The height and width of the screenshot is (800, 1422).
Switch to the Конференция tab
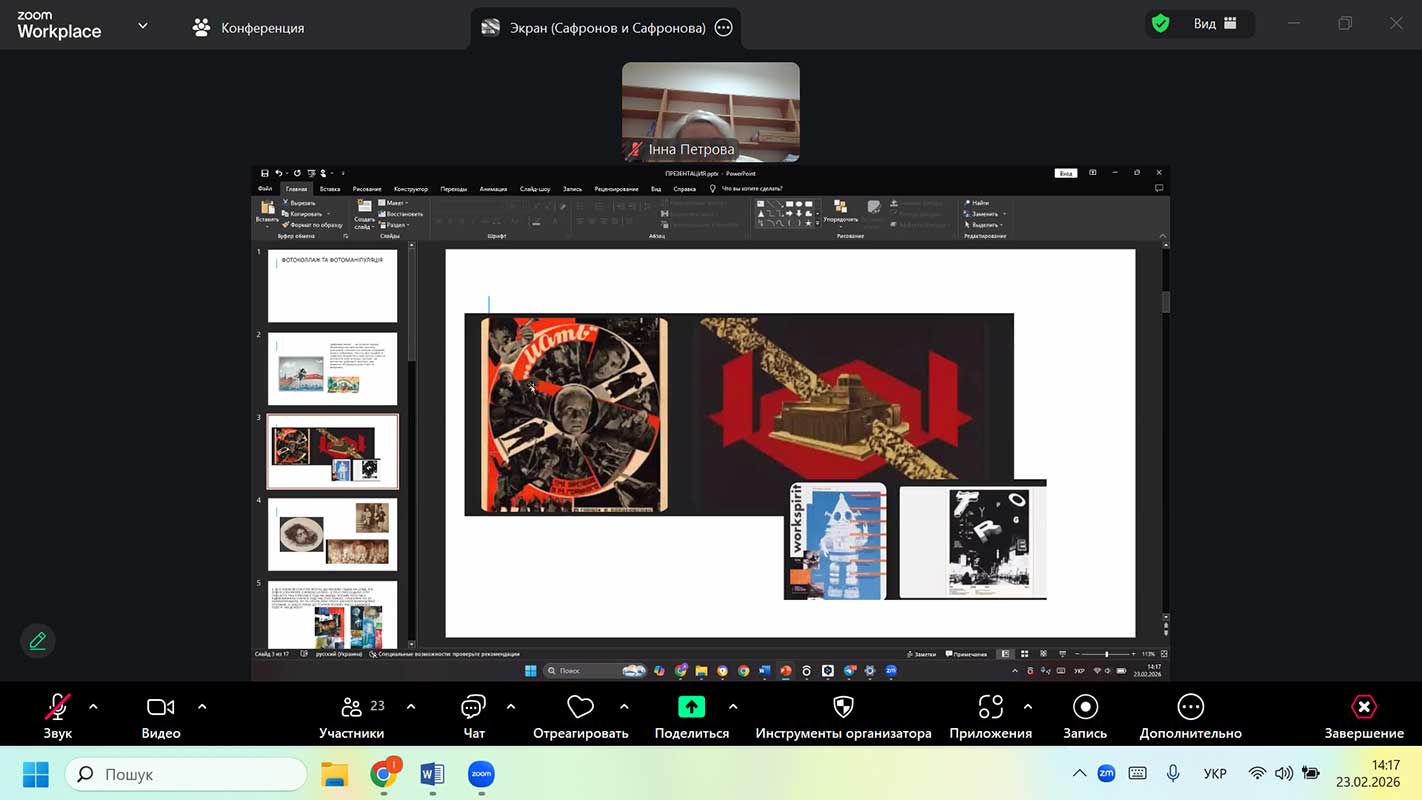click(250, 28)
